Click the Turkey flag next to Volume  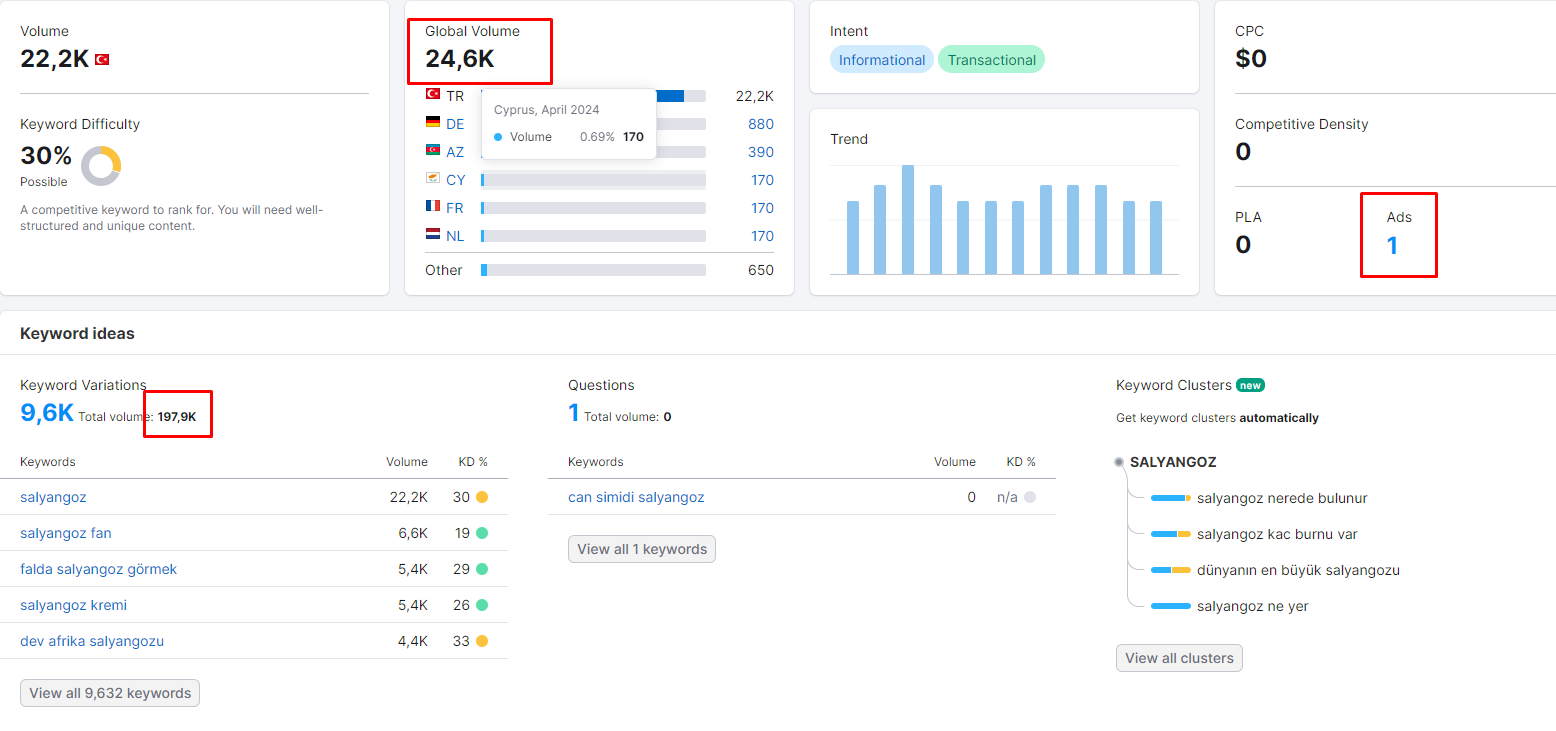(x=102, y=60)
